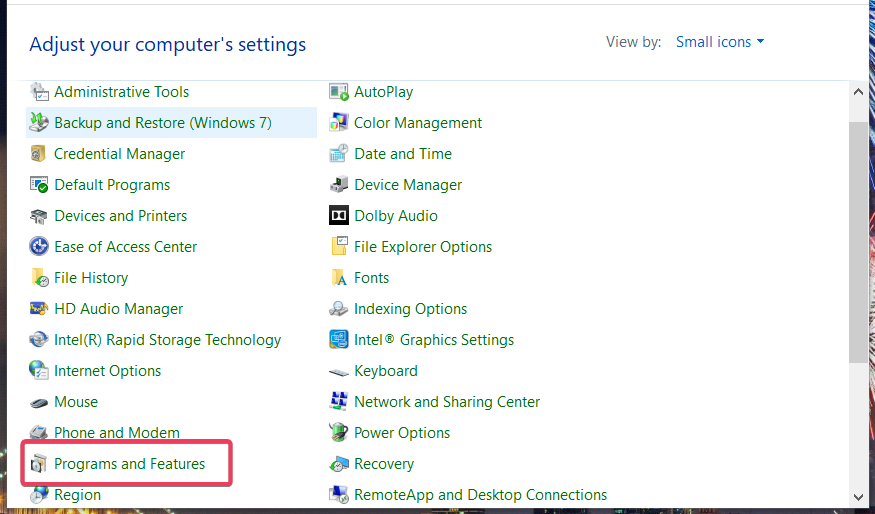Image resolution: width=875 pixels, height=514 pixels.
Task: Click the vertical scrollbar thumb
Action: click(858, 242)
